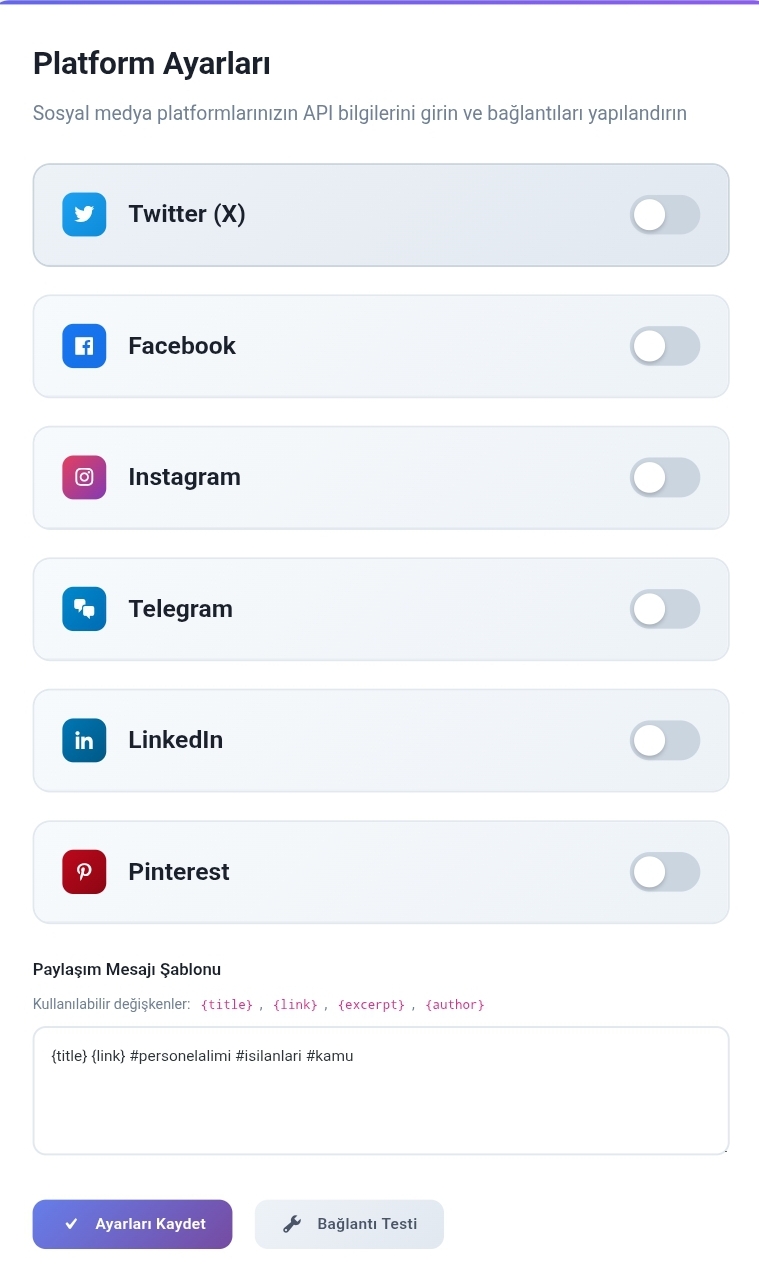
Task: Click the checkmark icon on Ayarları Kaydet
Action: point(71,1224)
